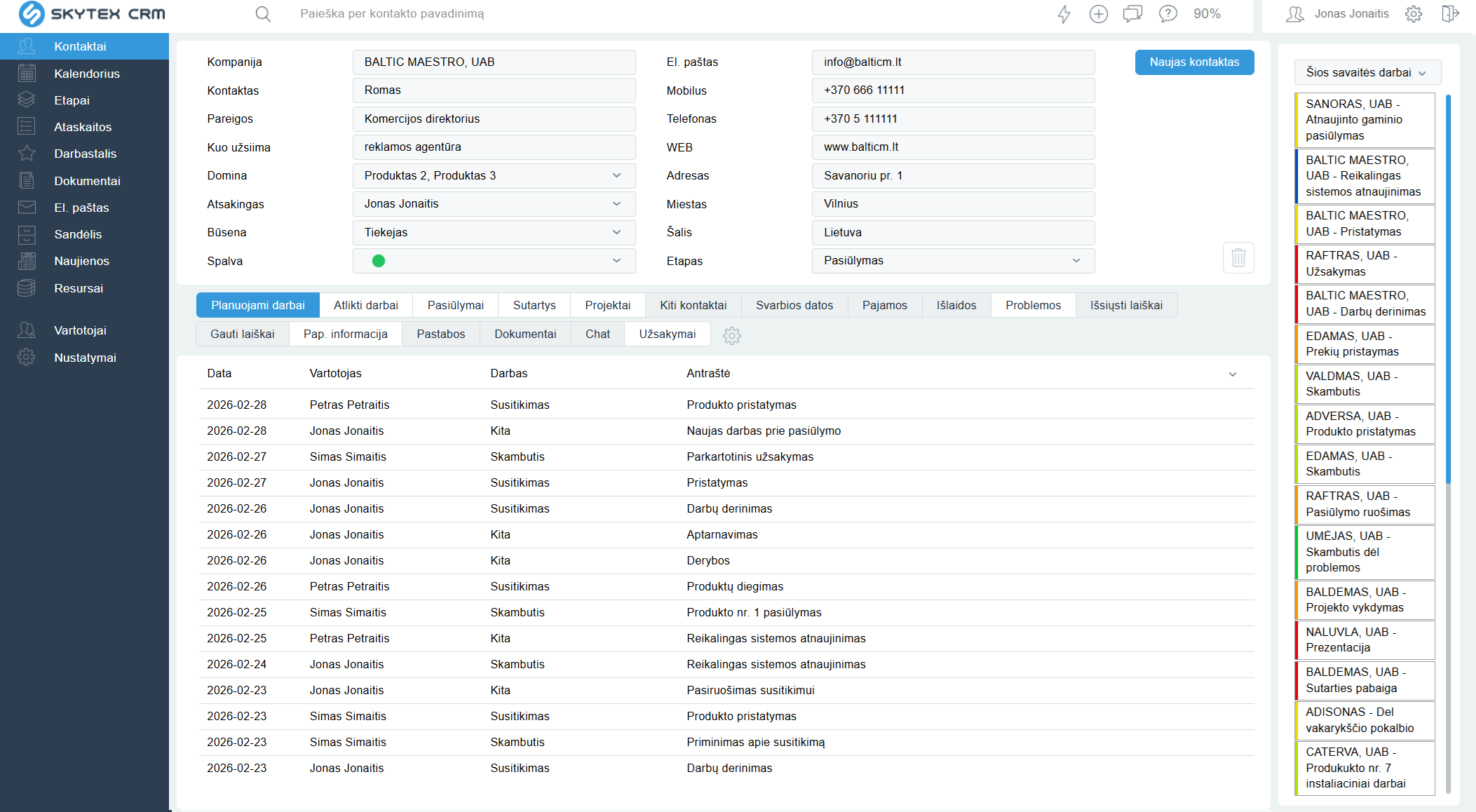Screen dimensions: 1476x812
Task: Expand the Būsena dropdown showing Tiekejas
Action: tap(494, 232)
